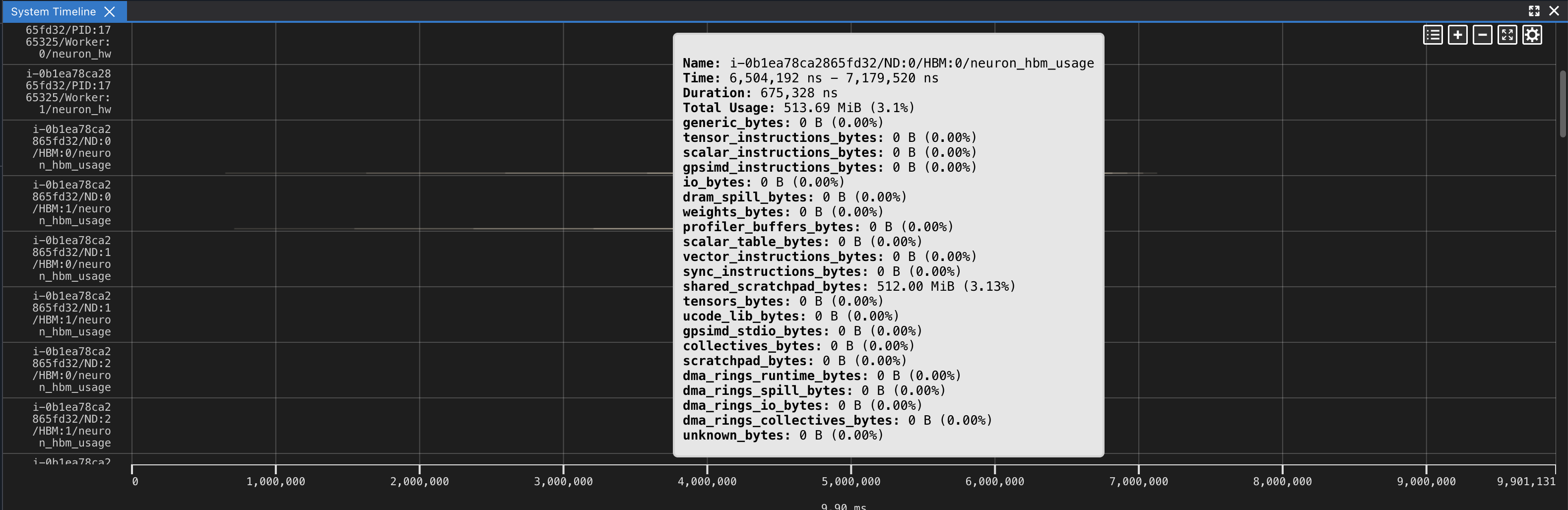
Task: Click the neuron_hbm_usage tooltip title text
Action: click(888, 63)
